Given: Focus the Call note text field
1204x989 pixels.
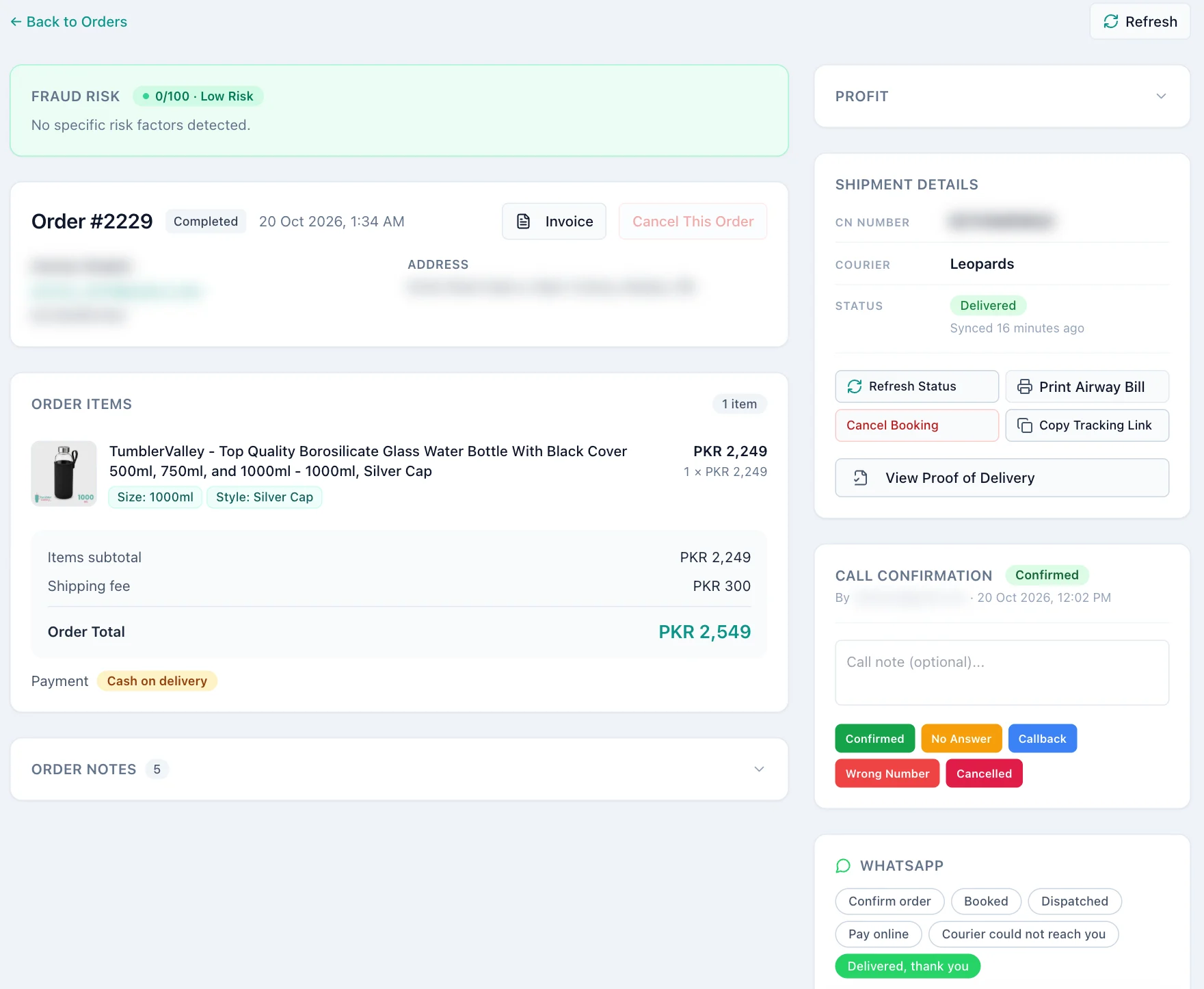Looking at the screenshot, I should [1002, 673].
